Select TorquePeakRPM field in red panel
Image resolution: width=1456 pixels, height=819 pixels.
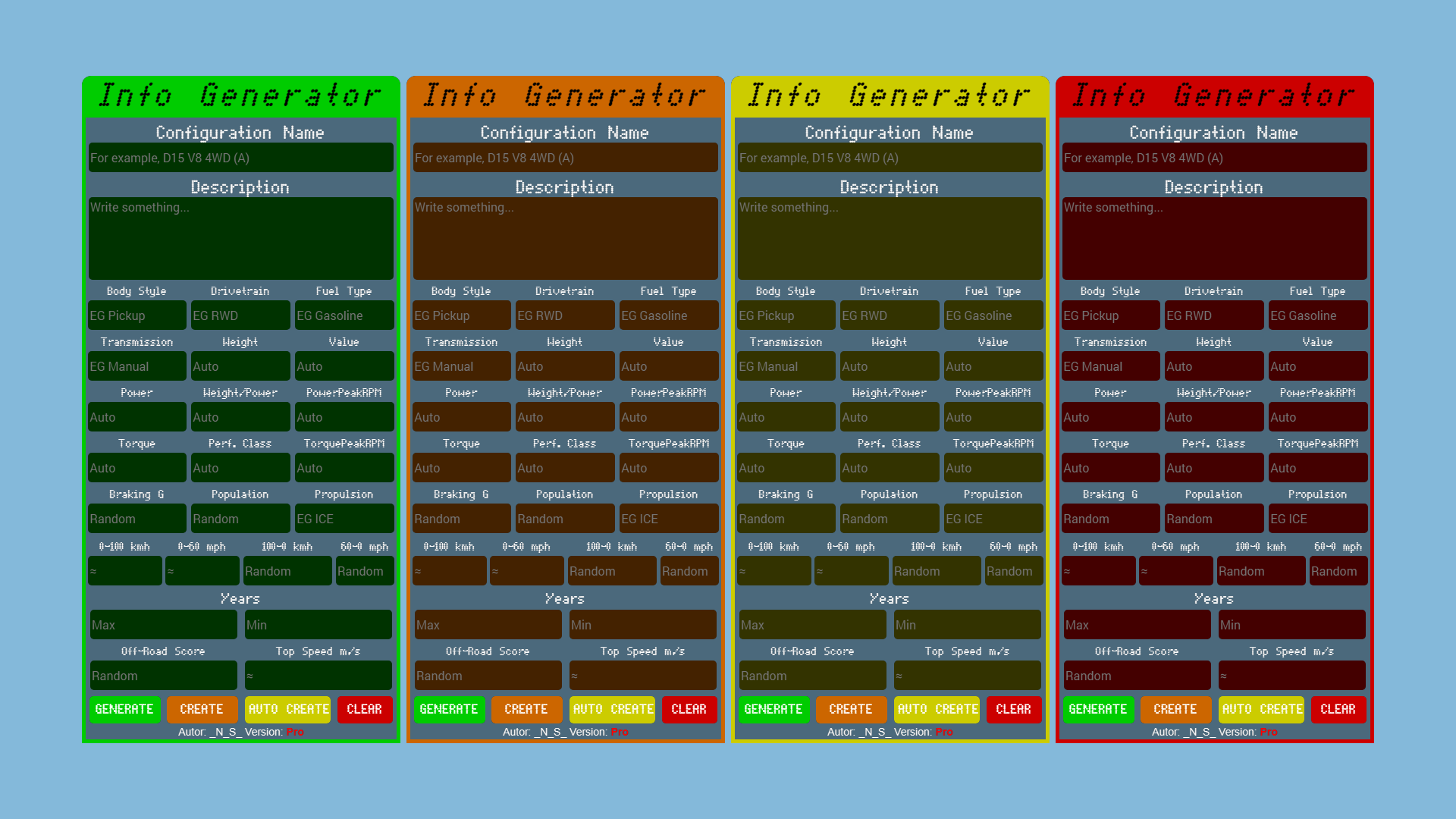[x=1318, y=468]
